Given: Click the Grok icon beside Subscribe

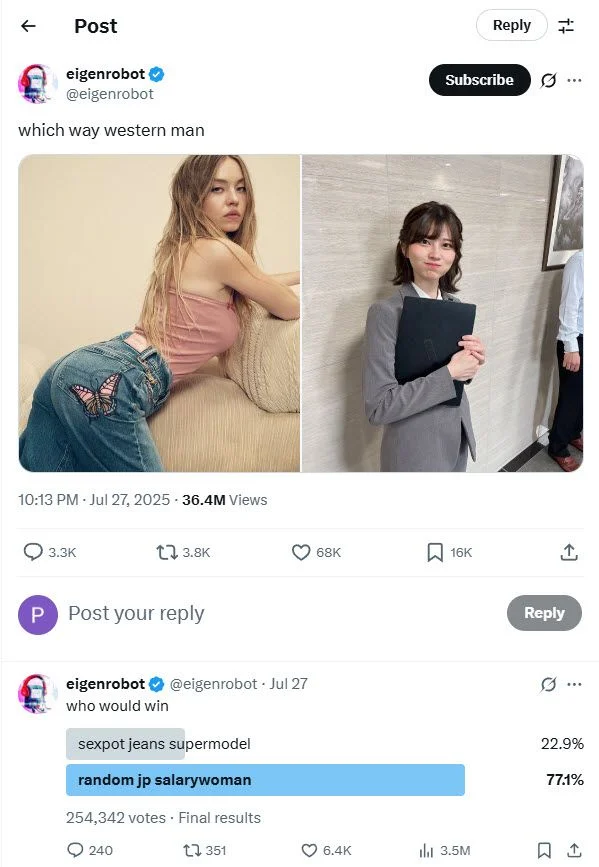Looking at the screenshot, I should click(548, 81).
